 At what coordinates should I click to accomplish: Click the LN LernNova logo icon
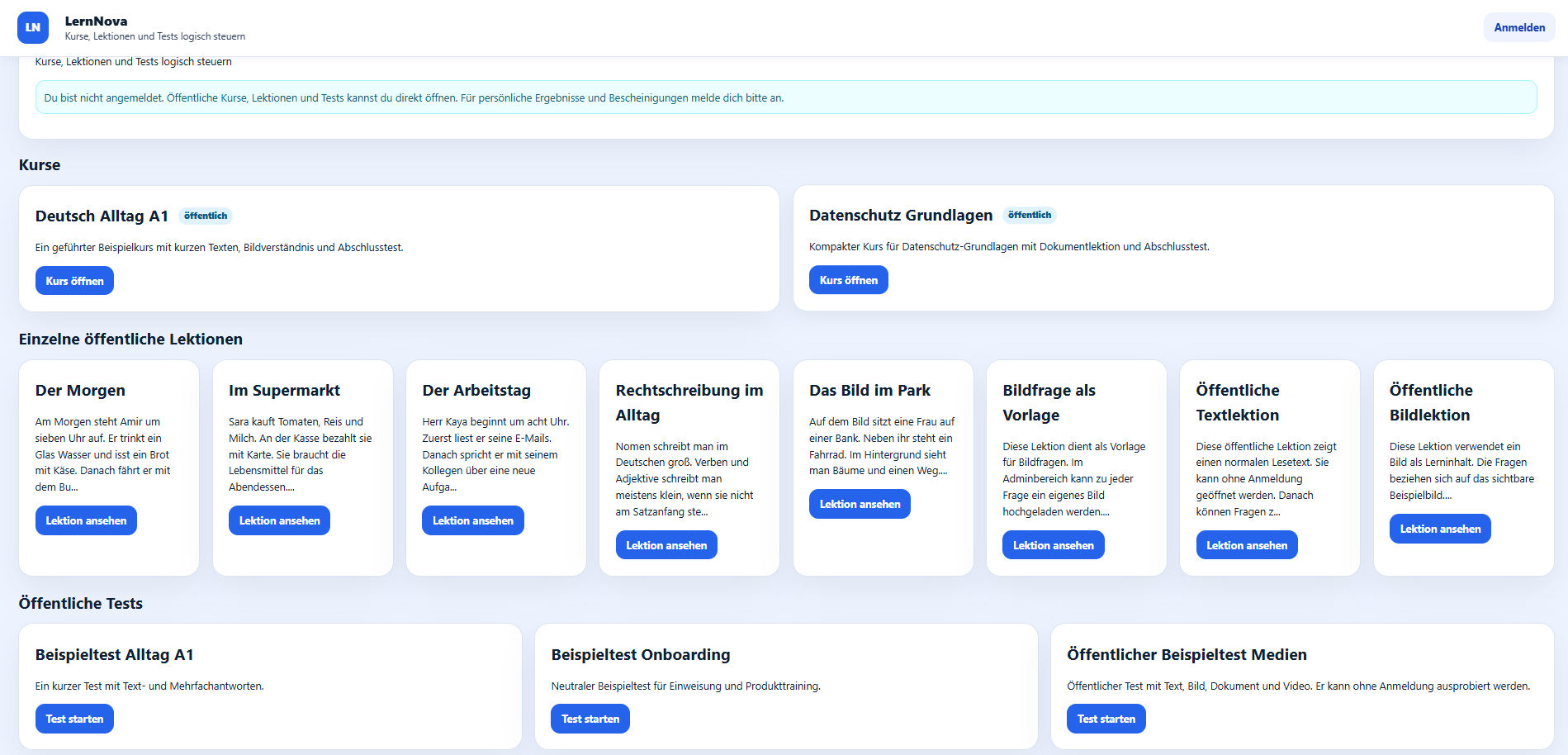[x=33, y=27]
